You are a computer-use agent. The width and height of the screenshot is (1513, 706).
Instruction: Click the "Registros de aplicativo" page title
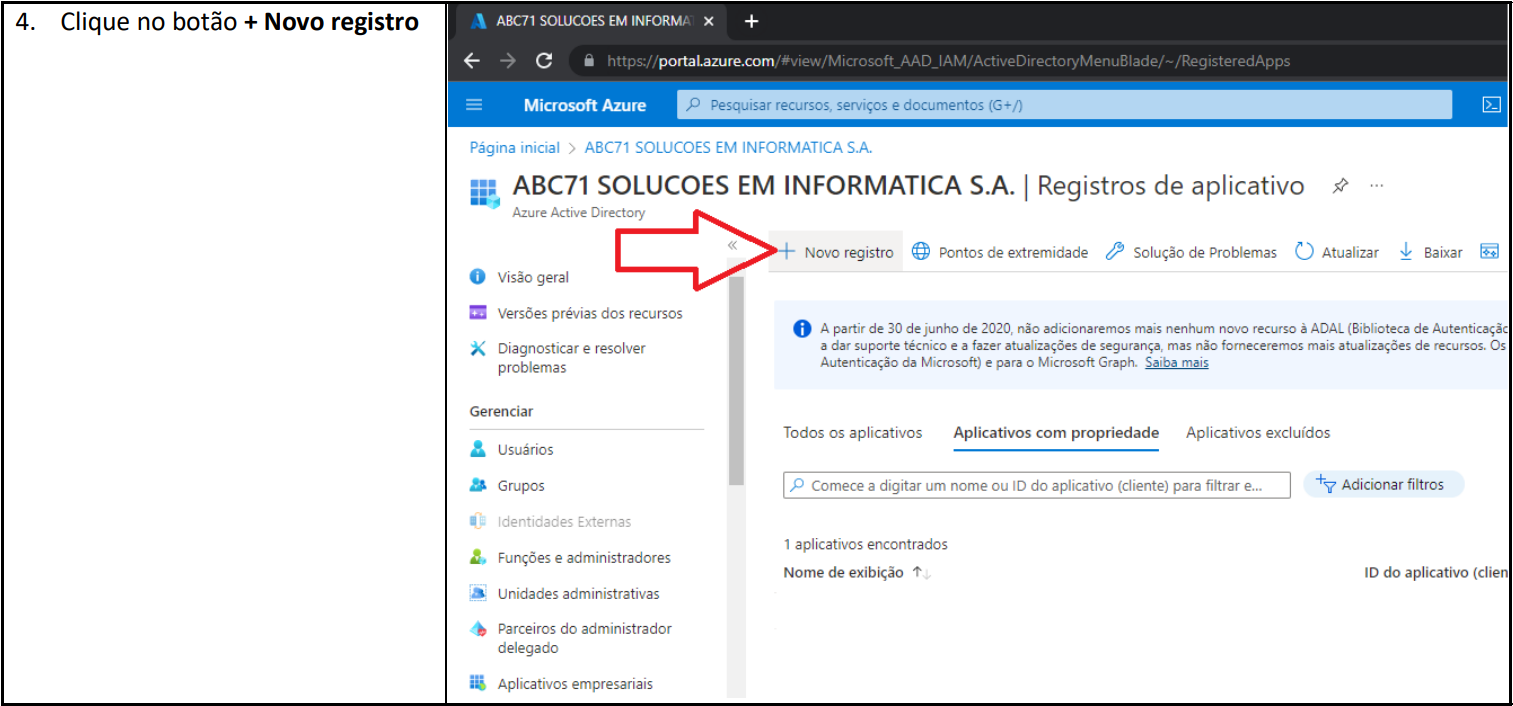tap(1170, 186)
